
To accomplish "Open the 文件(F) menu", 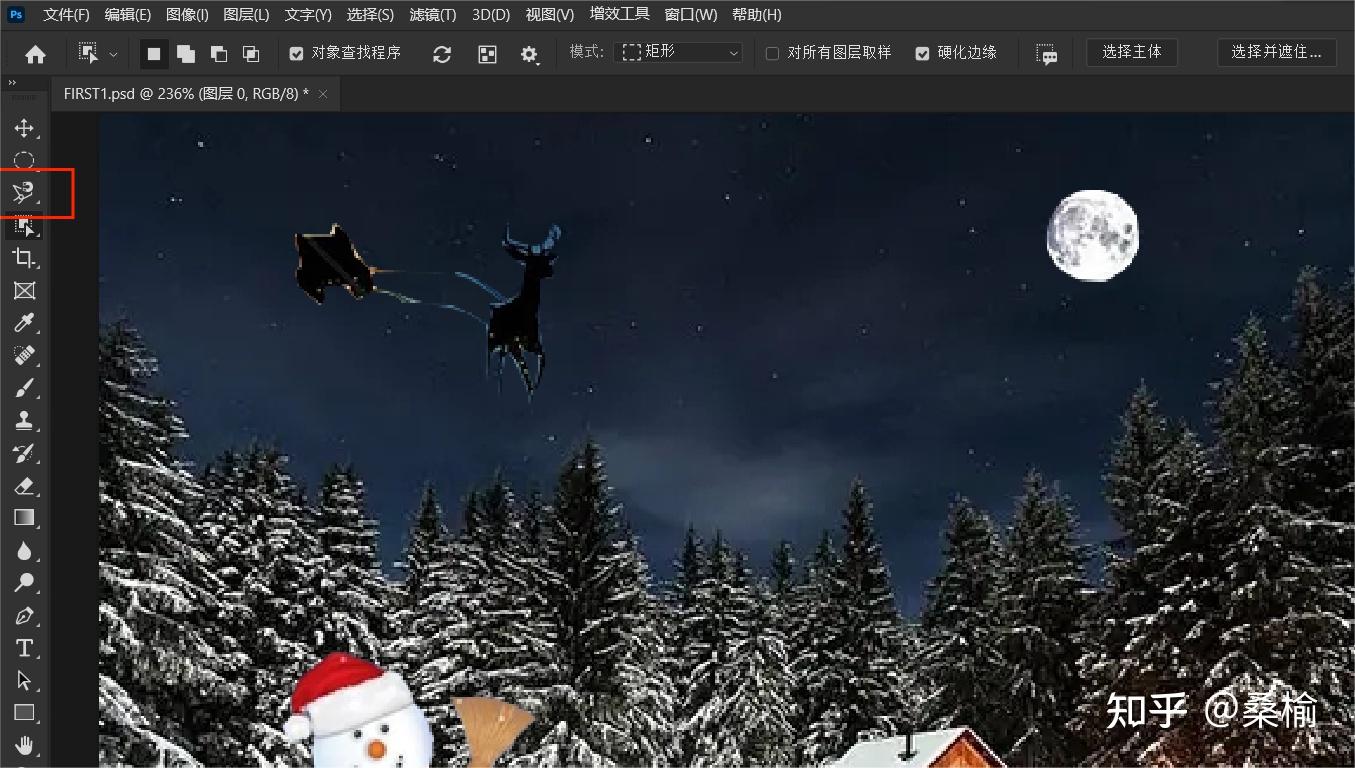I will point(66,15).
